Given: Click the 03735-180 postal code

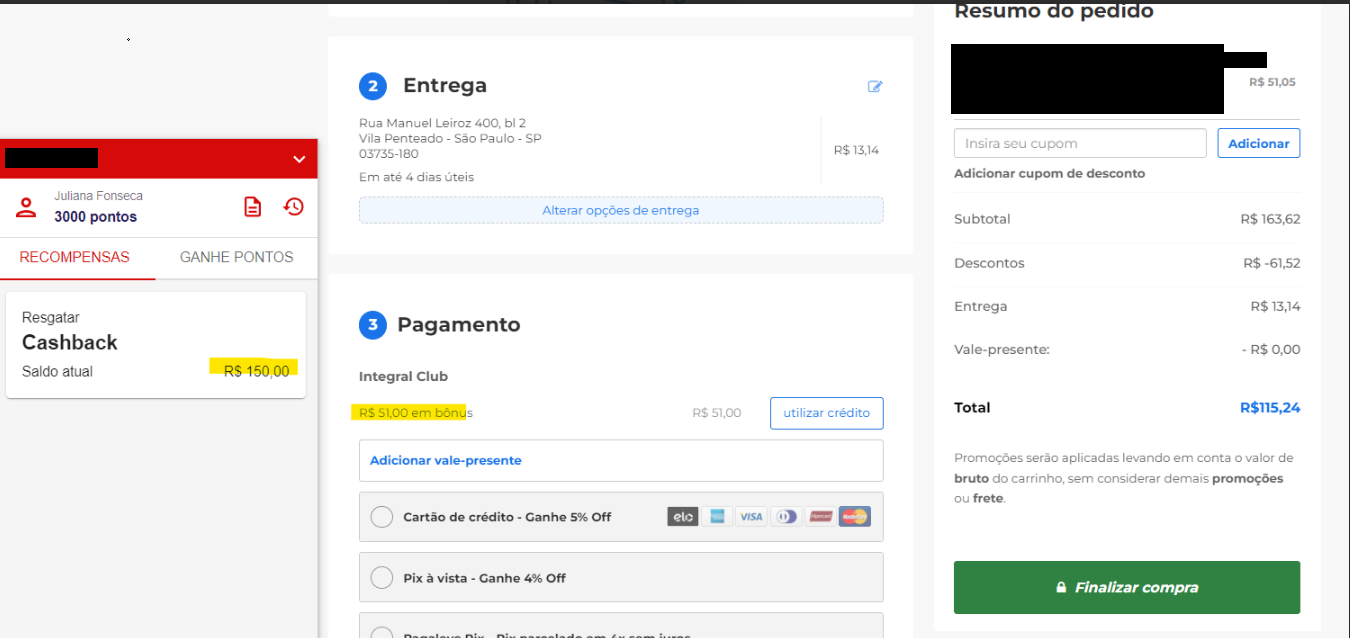Looking at the screenshot, I should point(389,154).
